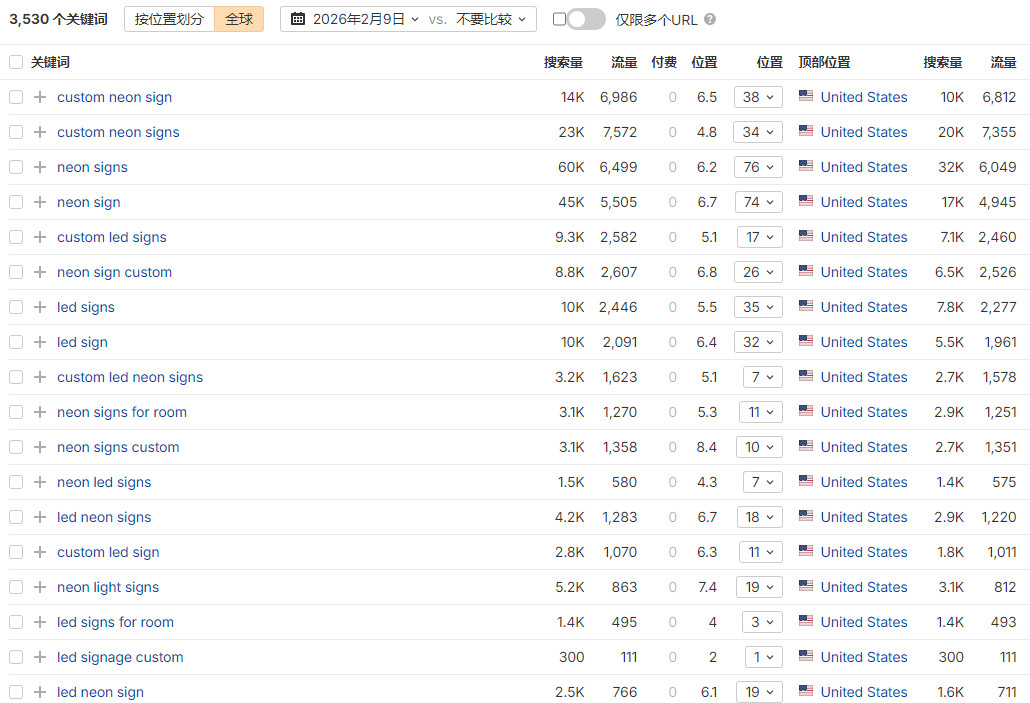Click plus icon beside 'led neon signs'
This screenshot has height=703, width=1030.
tap(40, 517)
